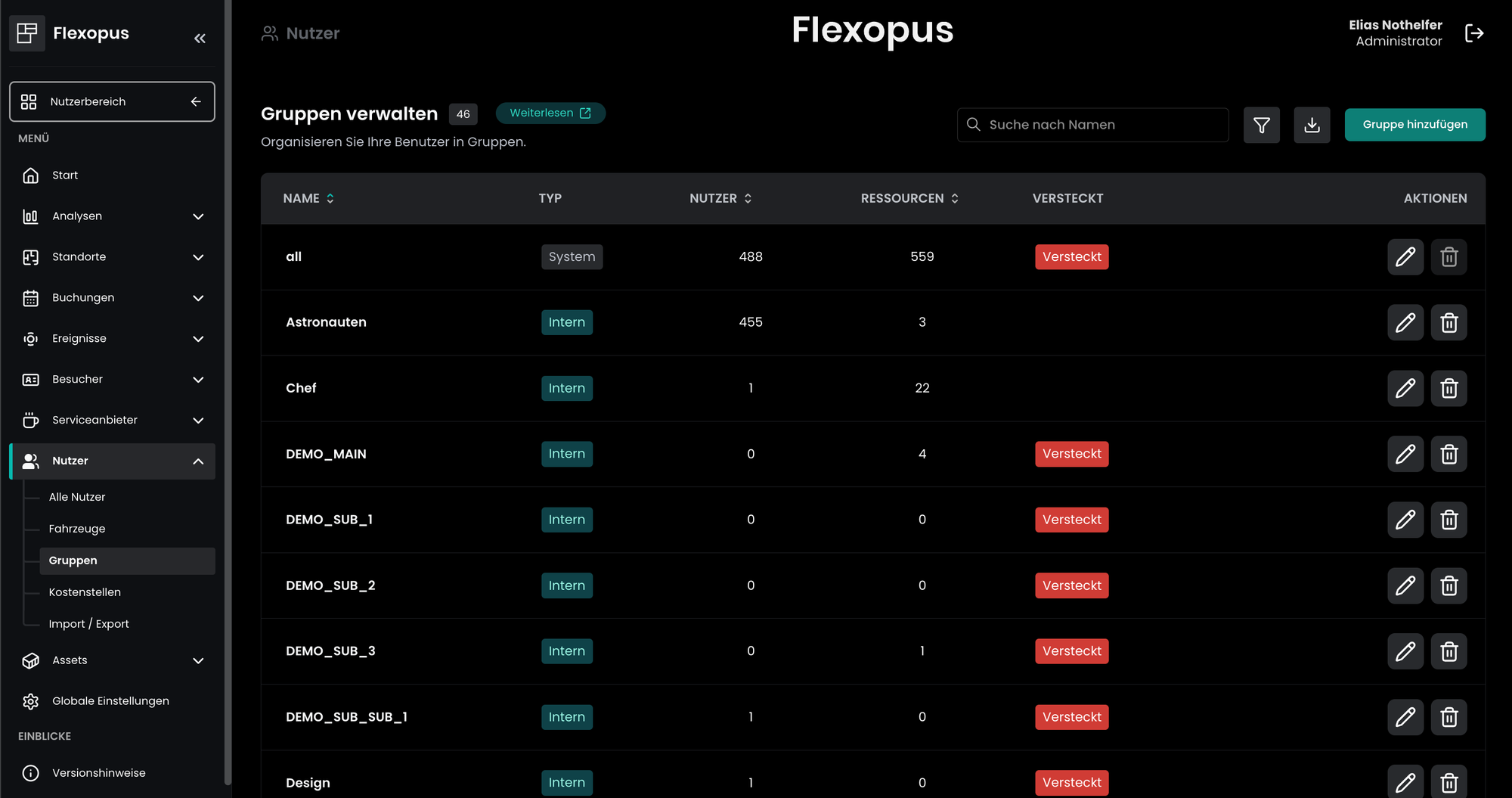
Task: Delete DEMO_SUB_2 group using trash icon
Action: [1448, 586]
